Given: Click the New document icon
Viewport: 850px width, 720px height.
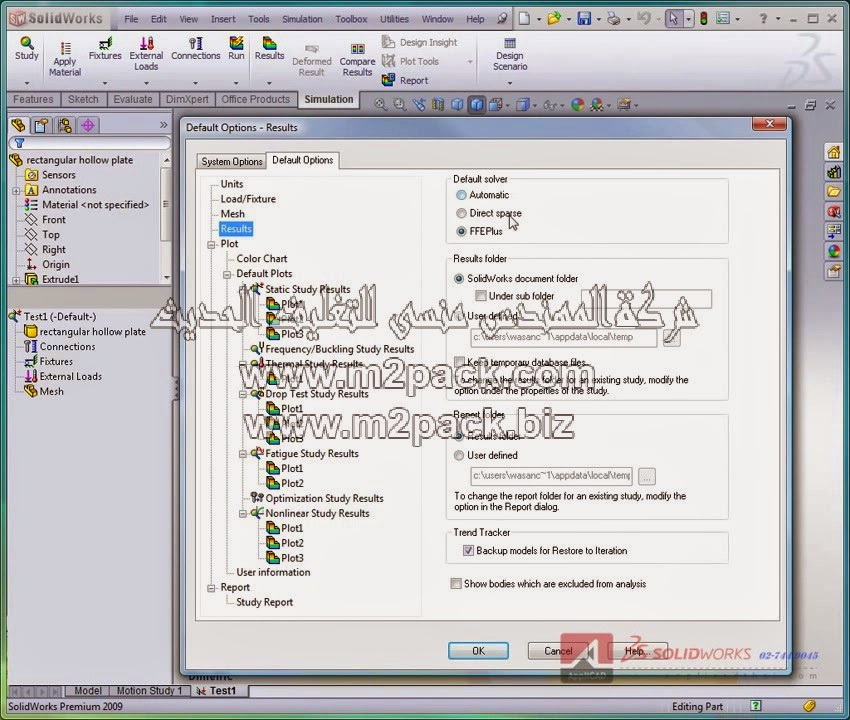Looking at the screenshot, I should (x=524, y=18).
